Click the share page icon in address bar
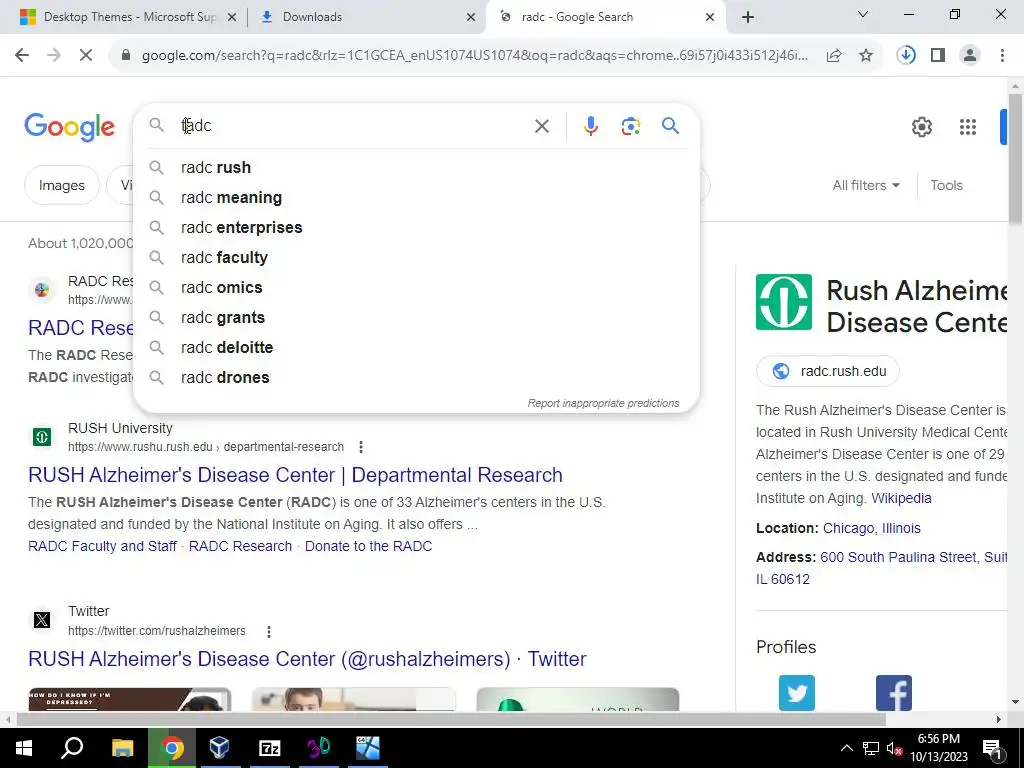Viewport: 1024px width, 768px height. tap(834, 56)
